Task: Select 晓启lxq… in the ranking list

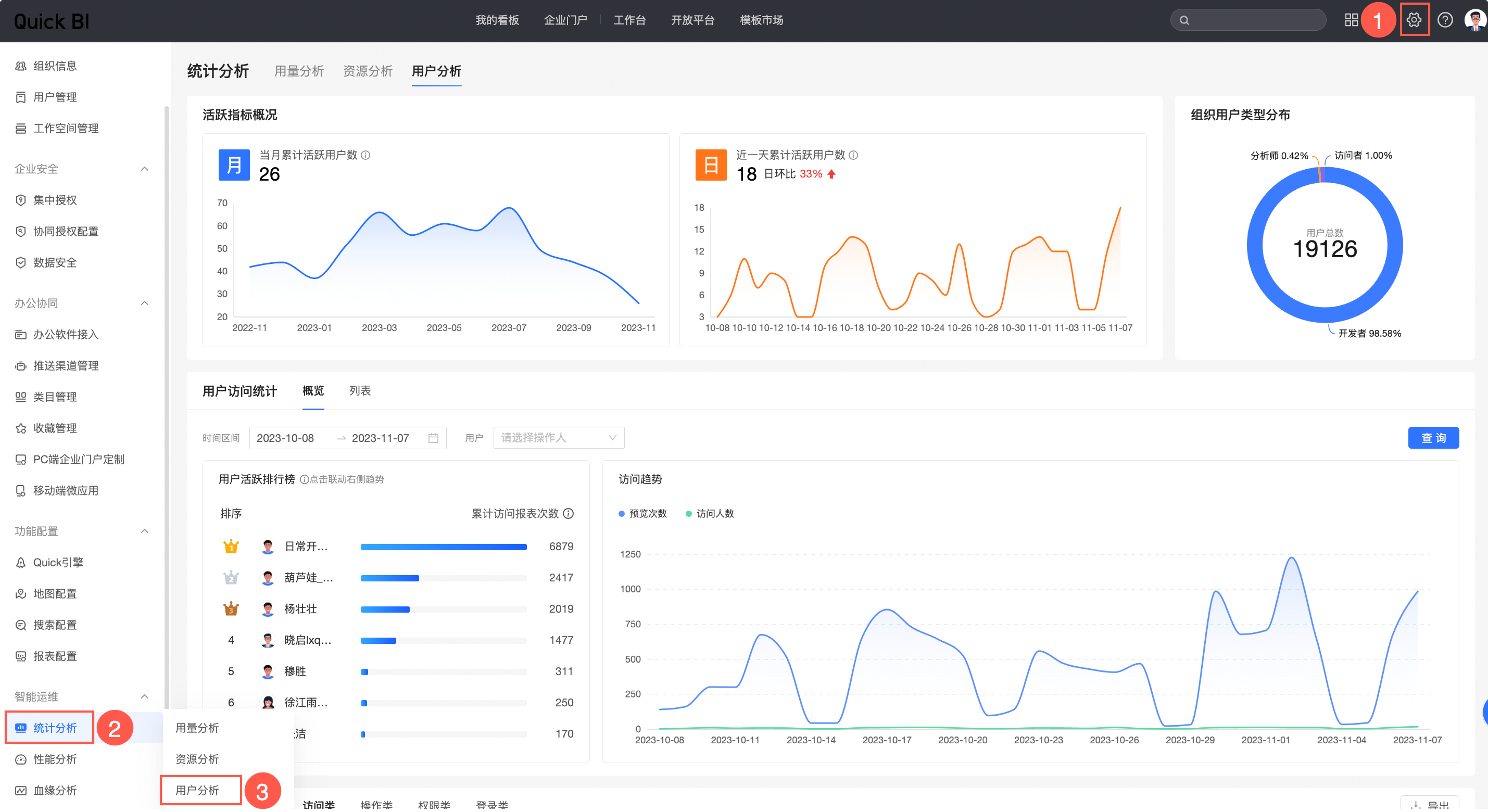Action: click(308, 640)
